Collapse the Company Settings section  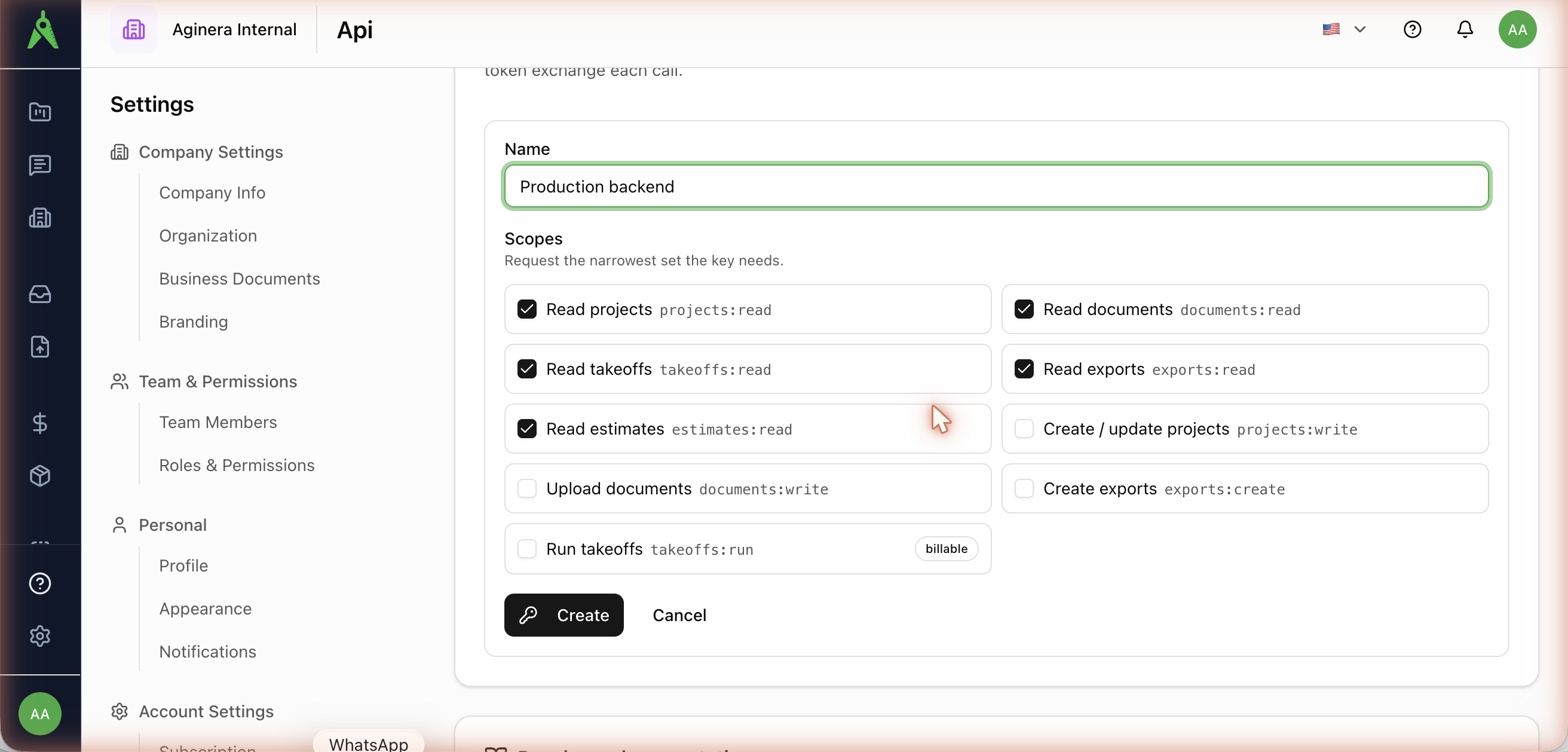197,152
